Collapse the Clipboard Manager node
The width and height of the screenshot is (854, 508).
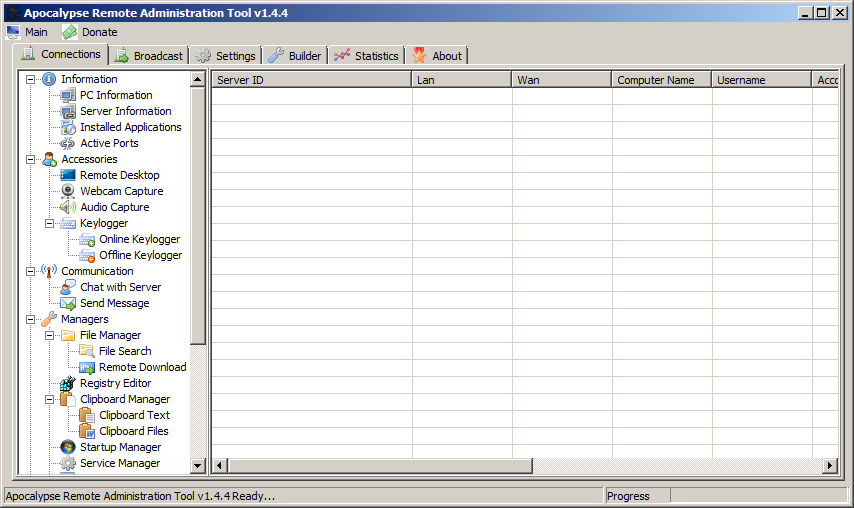click(x=50, y=399)
